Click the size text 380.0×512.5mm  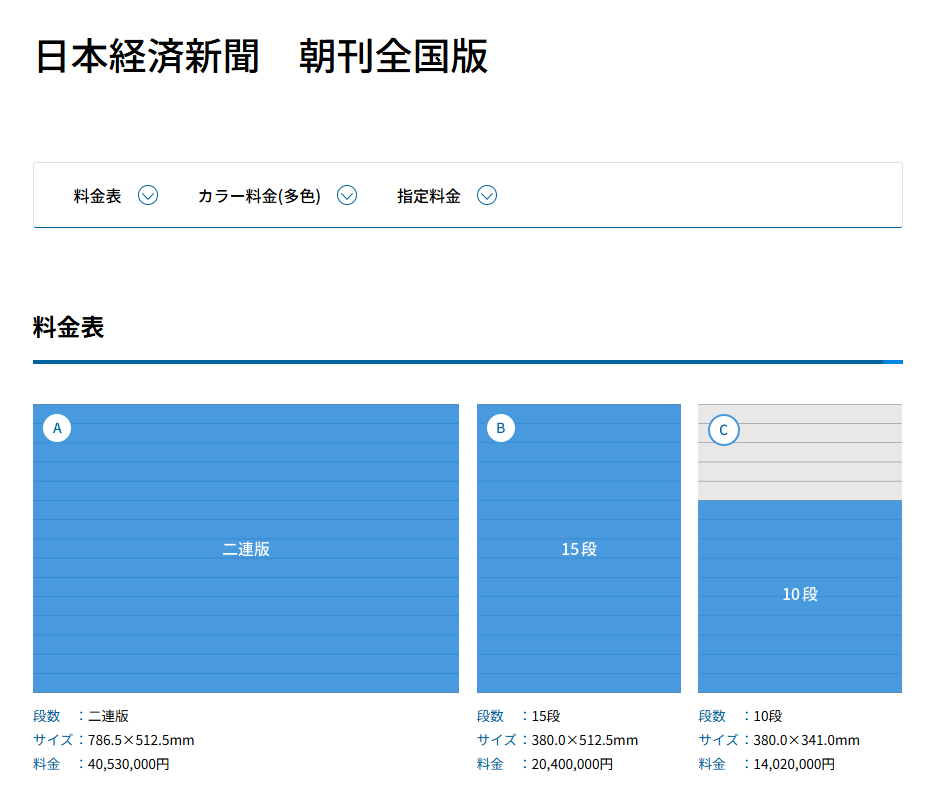[585, 740]
